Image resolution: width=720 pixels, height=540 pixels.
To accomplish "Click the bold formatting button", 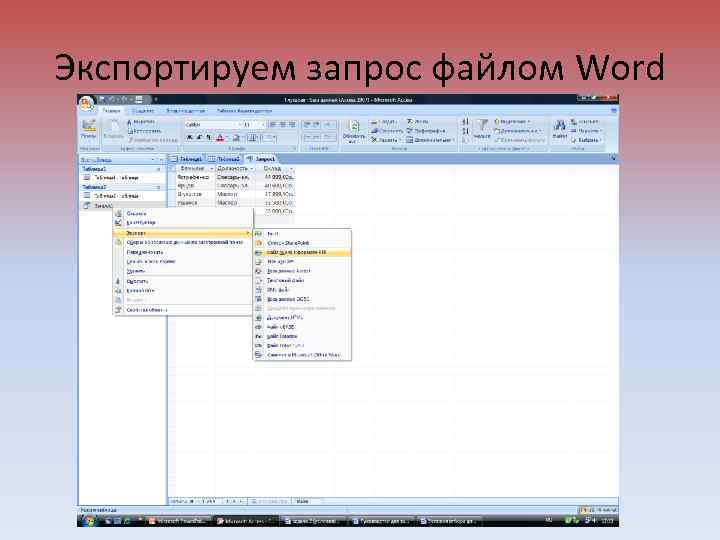I will (x=190, y=137).
